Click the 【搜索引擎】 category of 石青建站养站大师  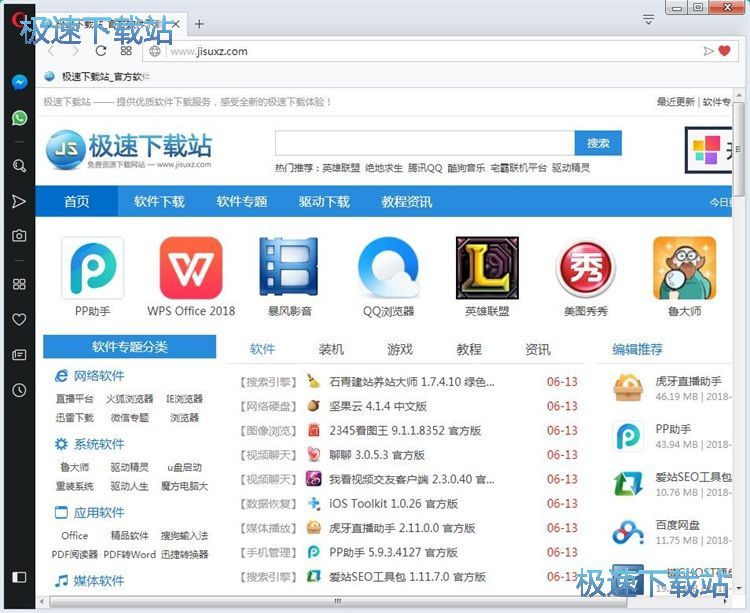[268, 382]
